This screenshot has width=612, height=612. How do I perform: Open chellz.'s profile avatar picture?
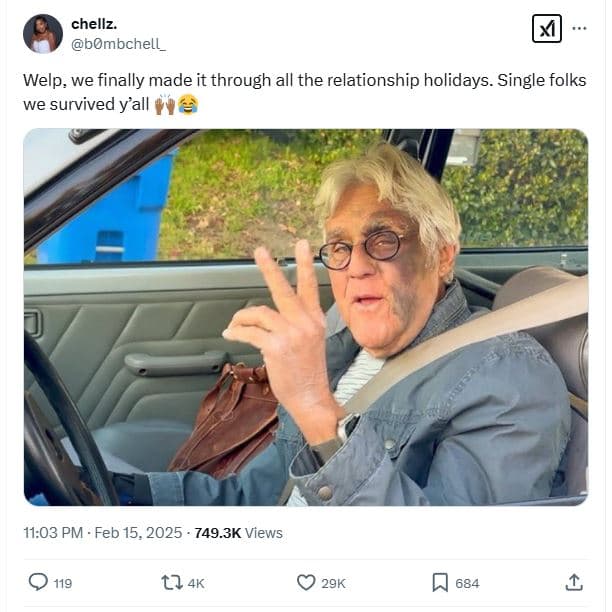point(42,33)
